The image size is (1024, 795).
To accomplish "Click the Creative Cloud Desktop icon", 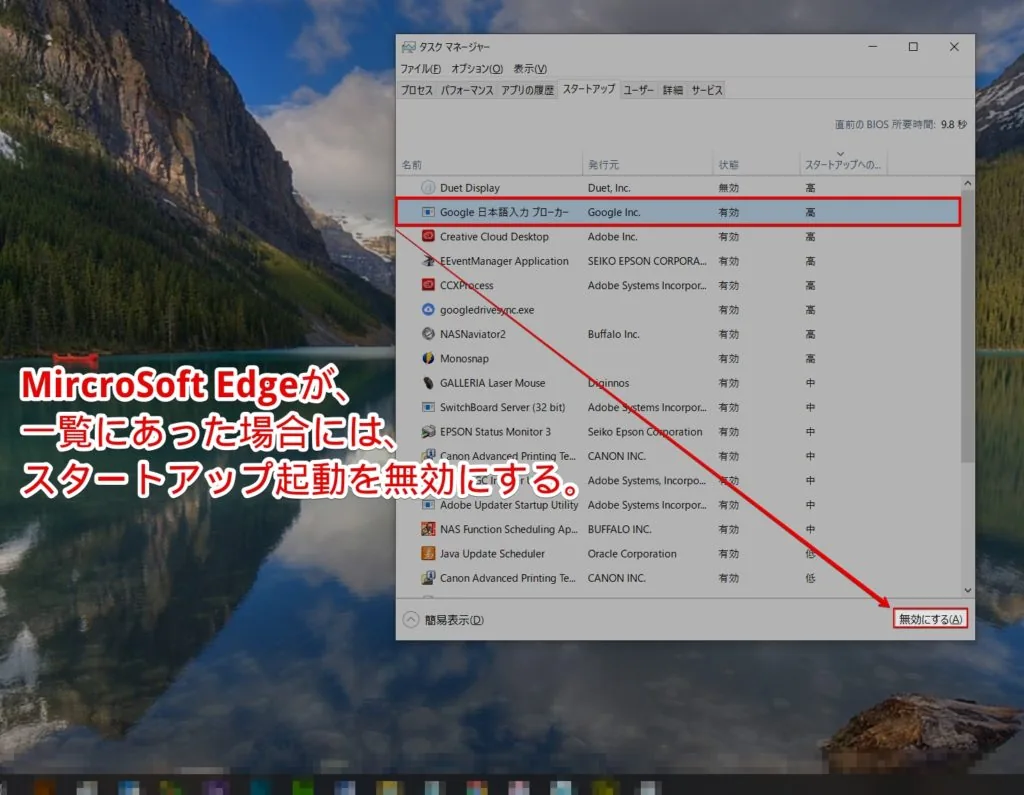I will click(428, 236).
